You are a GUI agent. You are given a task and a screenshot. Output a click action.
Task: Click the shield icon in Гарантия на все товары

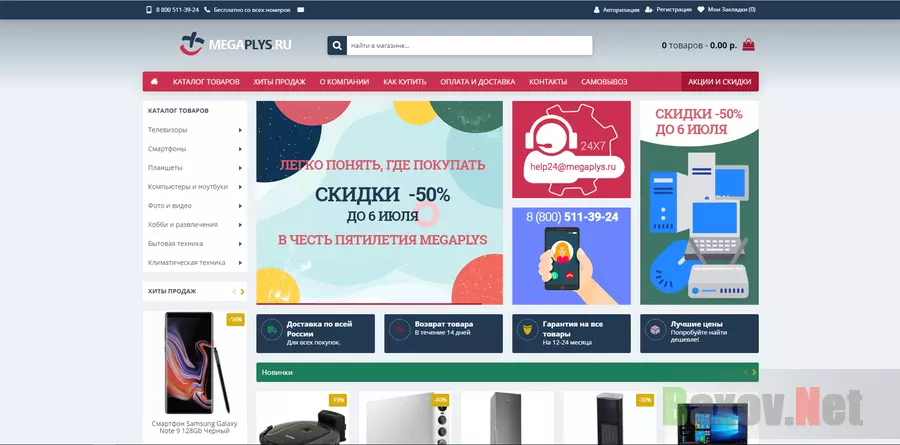527,330
